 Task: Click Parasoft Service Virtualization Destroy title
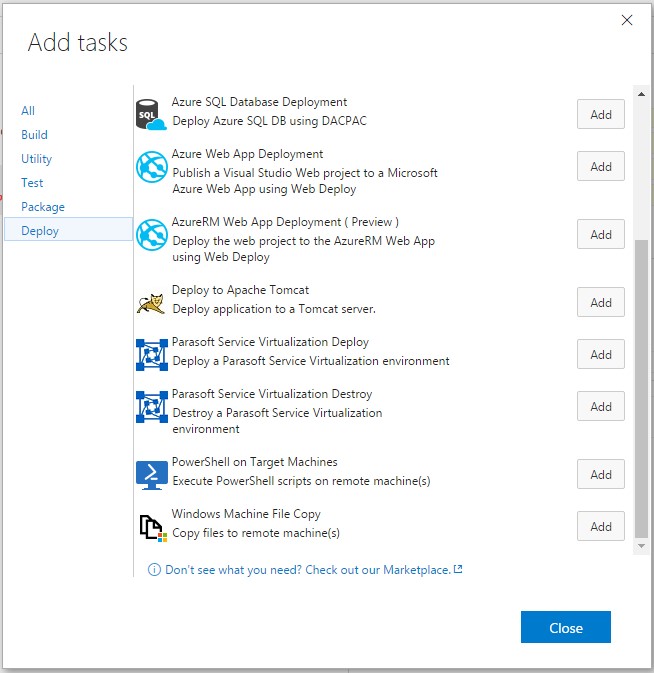(272, 394)
